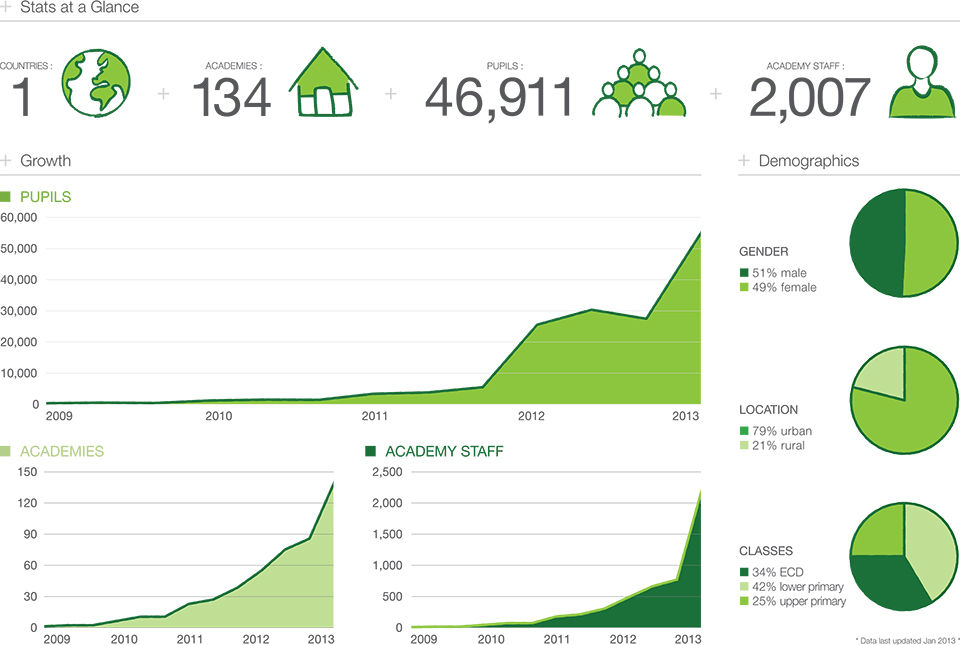Select the Gender pie chart
Screen dimensions: 960x645
point(904,243)
